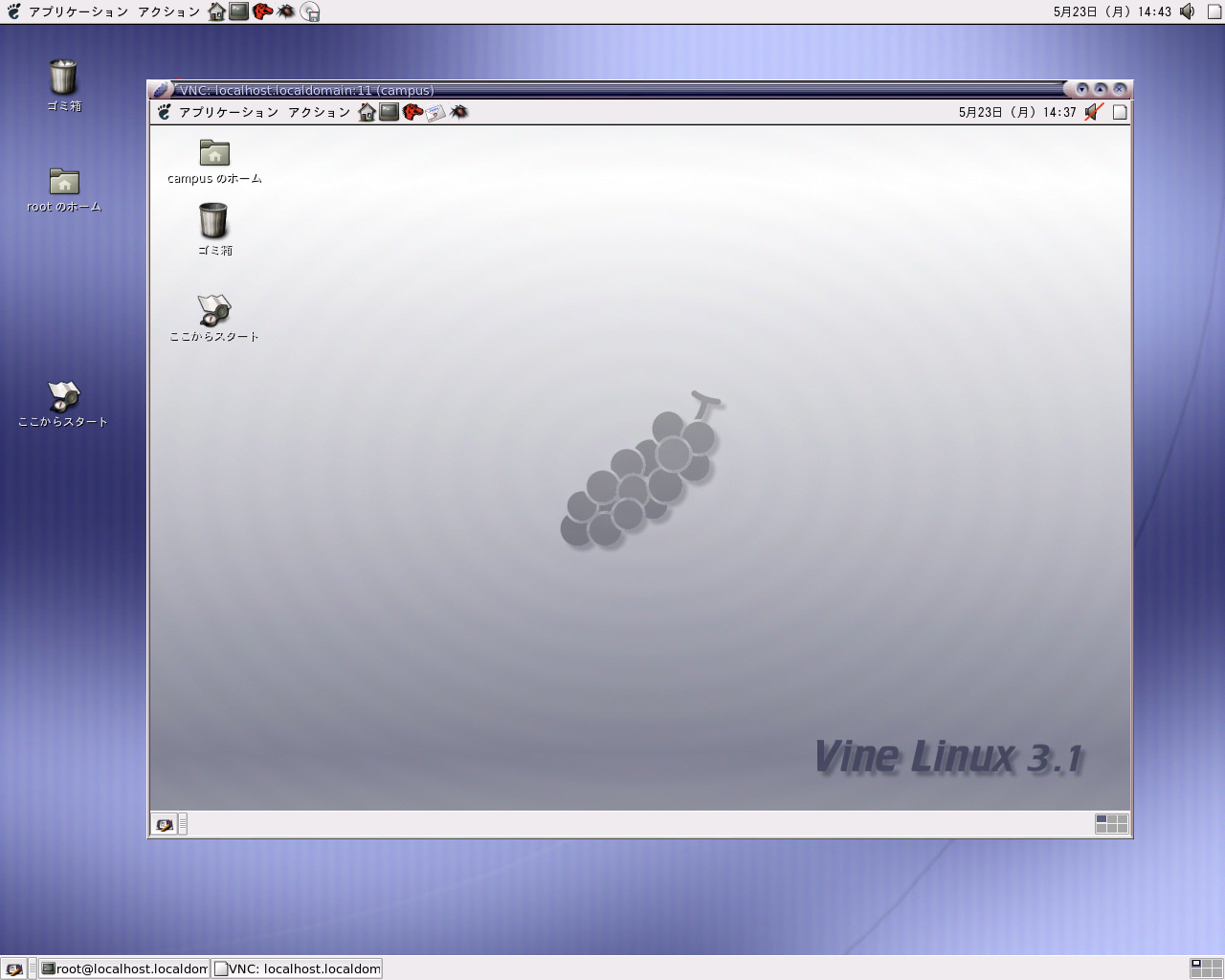Open home launcher in VNC panel
The image size is (1225, 980).
pos(367,112)
